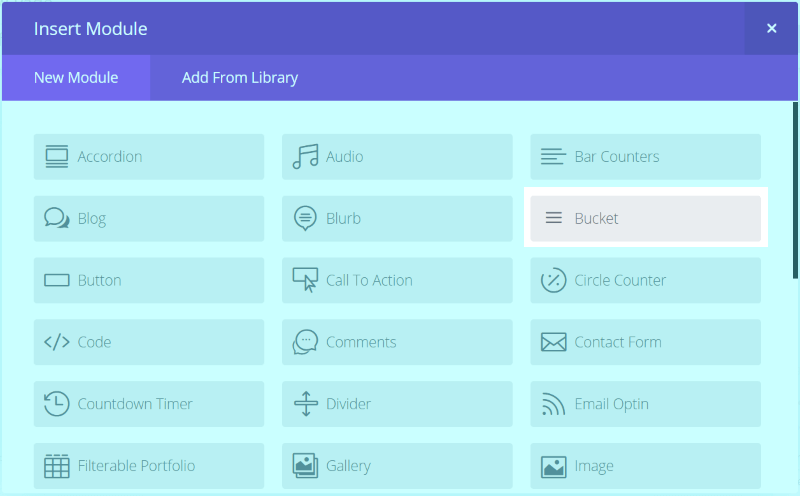
Task: Pick the Countdown Timer clock icon
Action: coord(57,405)
